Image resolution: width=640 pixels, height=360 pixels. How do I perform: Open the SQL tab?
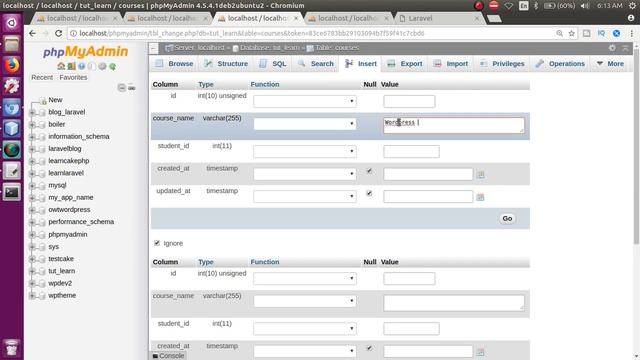[x=273, y=64]
